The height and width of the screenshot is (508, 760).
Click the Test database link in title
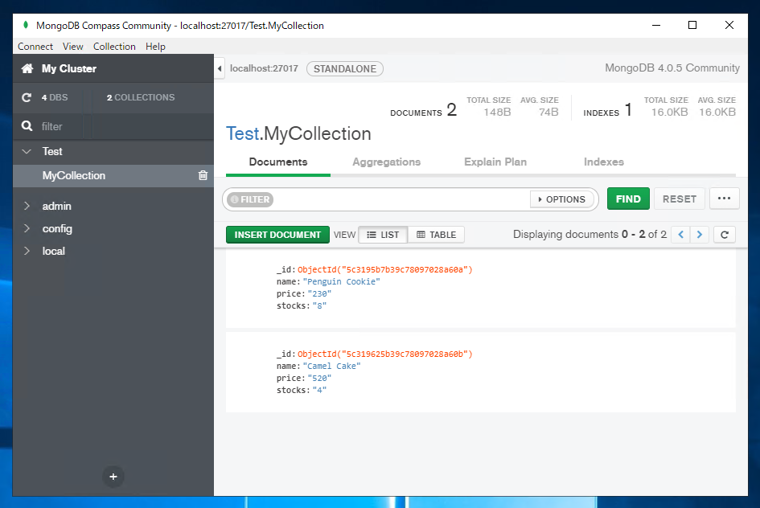coord(242,134)
